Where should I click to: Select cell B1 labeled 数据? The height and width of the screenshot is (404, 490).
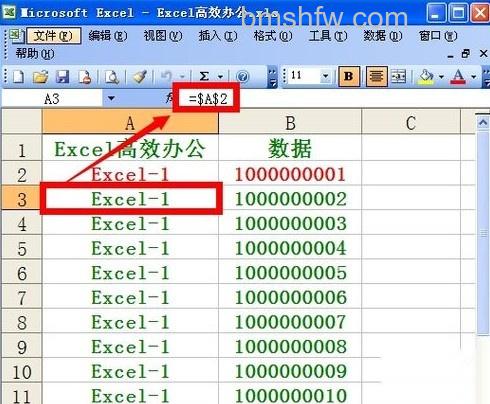(x=290, y=148)
